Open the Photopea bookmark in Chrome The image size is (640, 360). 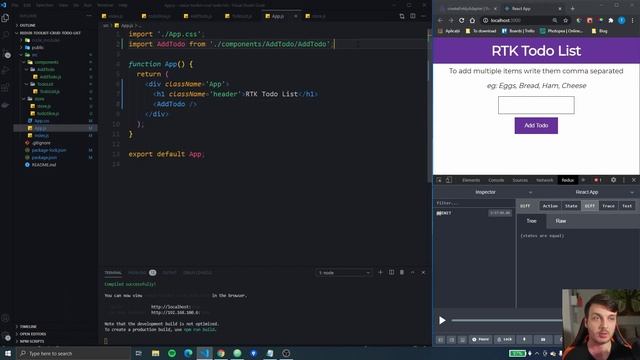click(x=562, y=31)
